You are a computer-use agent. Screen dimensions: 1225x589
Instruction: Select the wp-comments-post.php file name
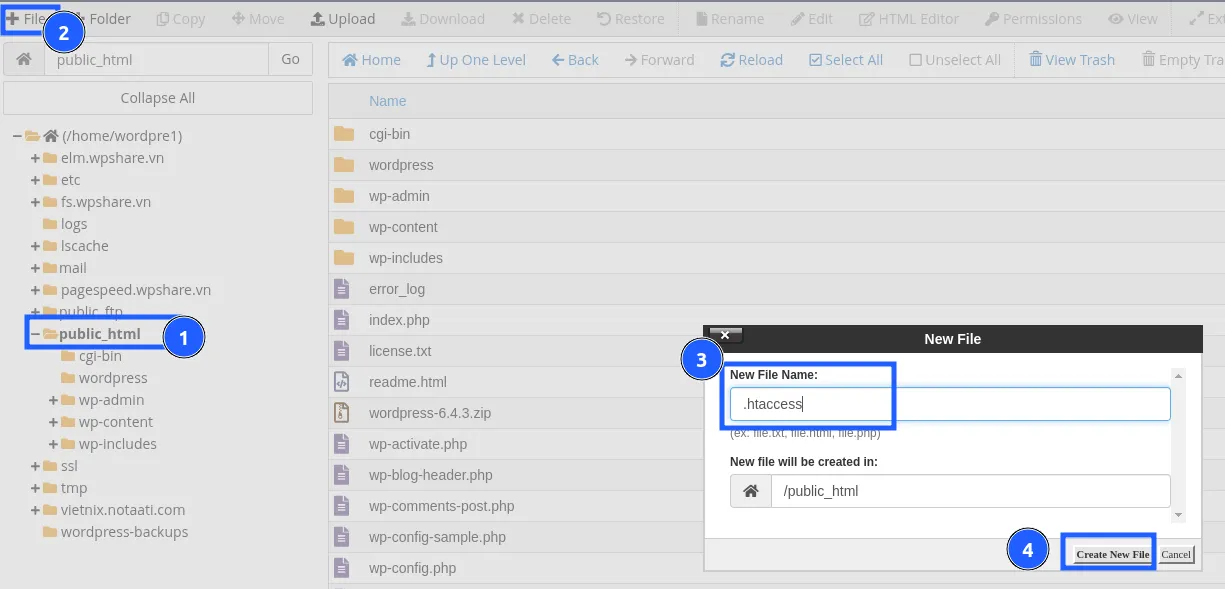click(x=441, y=506)
